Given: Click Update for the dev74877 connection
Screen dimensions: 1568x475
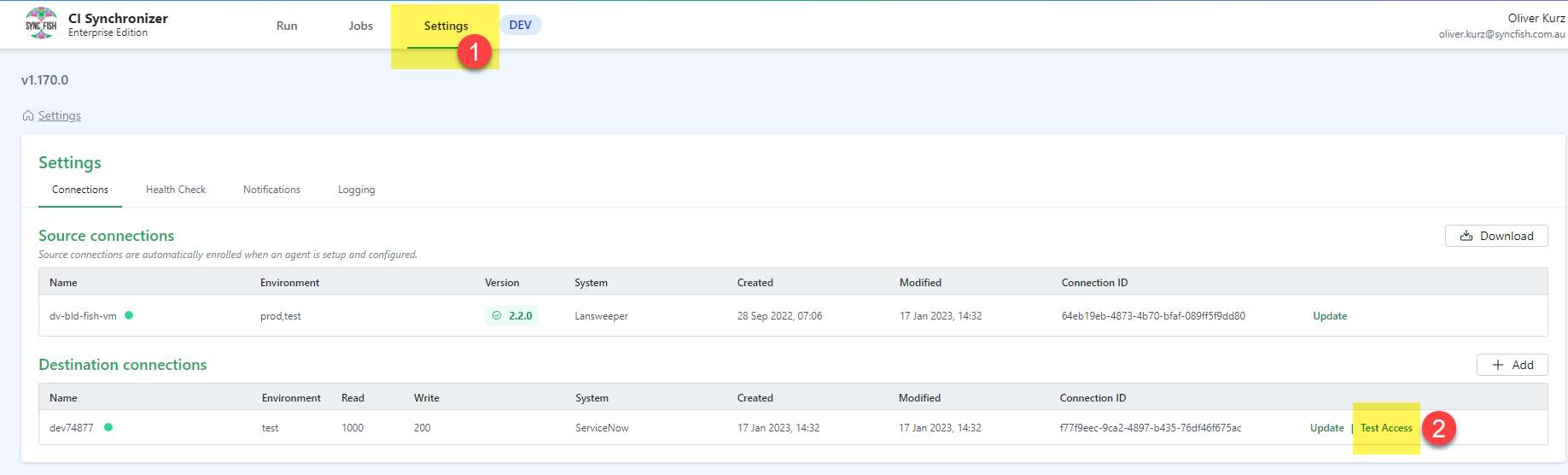Looking at the screenshot, I should point(1327,427).
